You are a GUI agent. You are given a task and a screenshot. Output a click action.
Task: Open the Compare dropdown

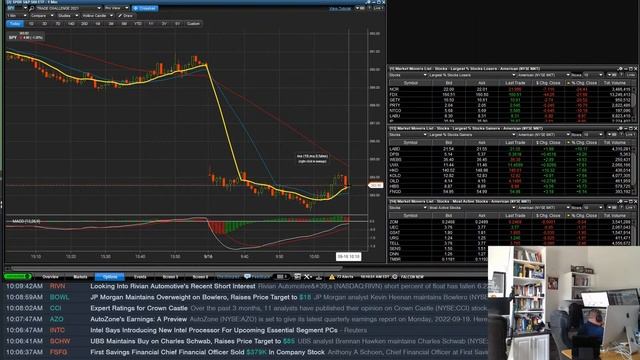click(41, 16)
